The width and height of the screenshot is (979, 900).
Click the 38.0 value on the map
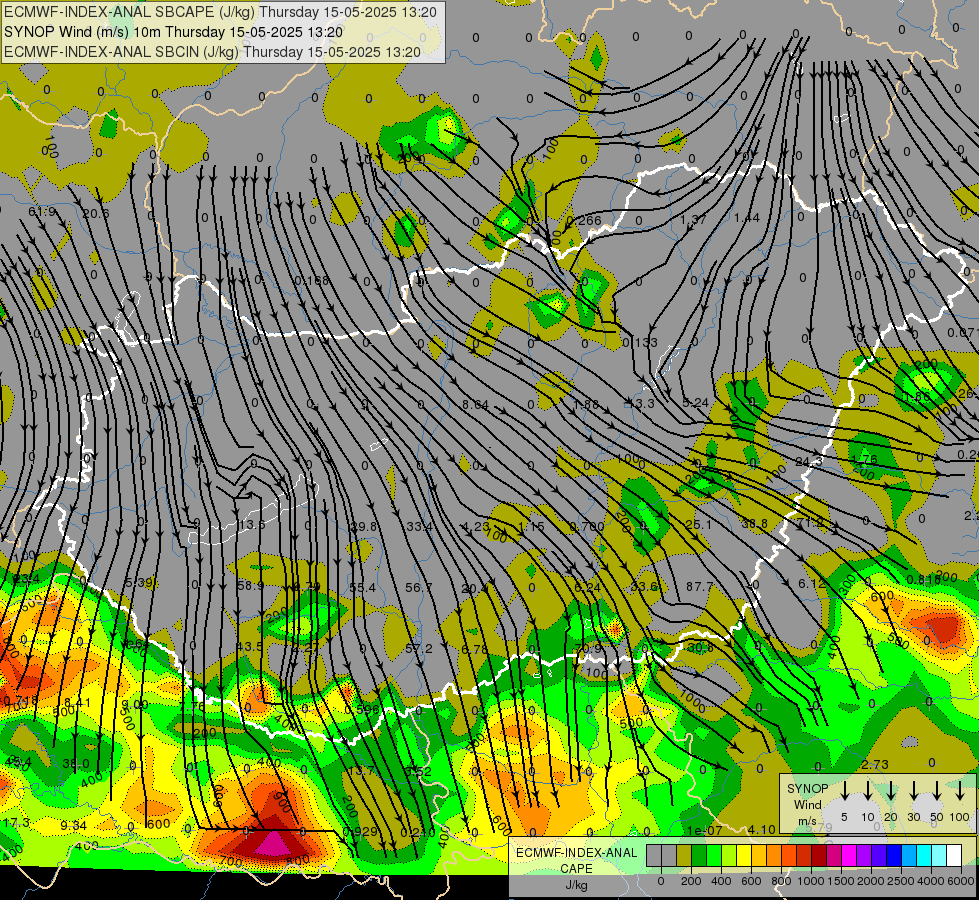(x=76, y=763)
